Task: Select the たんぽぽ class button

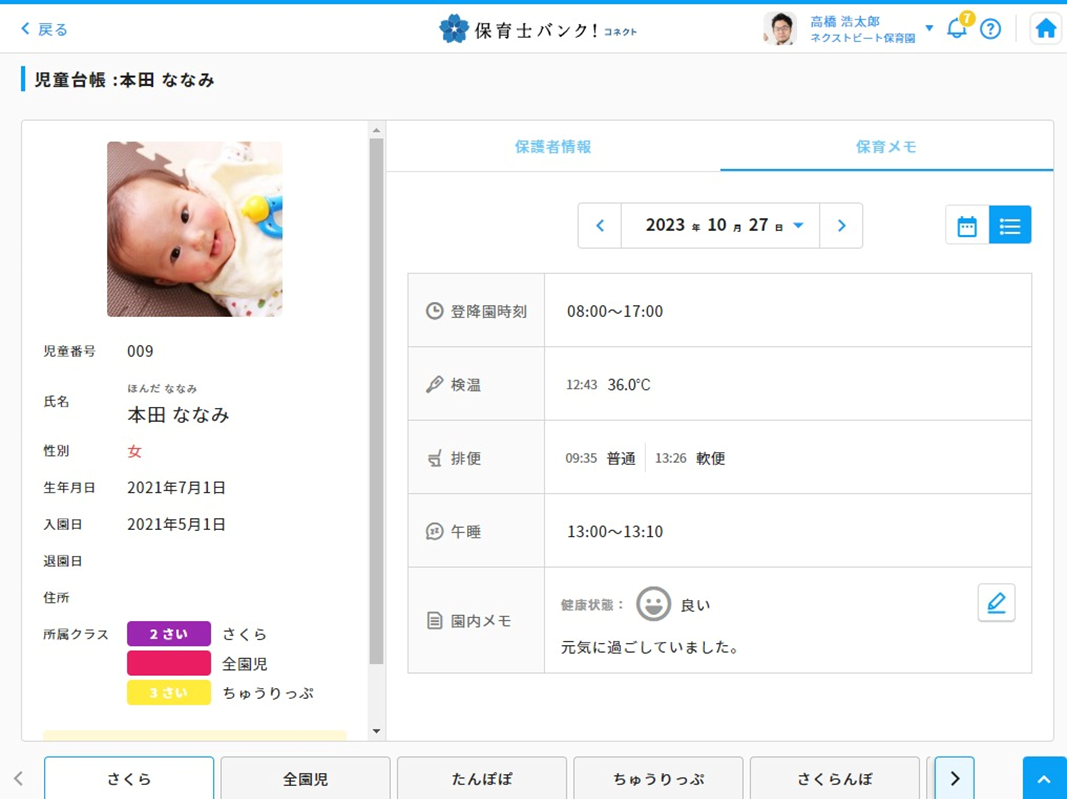Action: [482, 779]
